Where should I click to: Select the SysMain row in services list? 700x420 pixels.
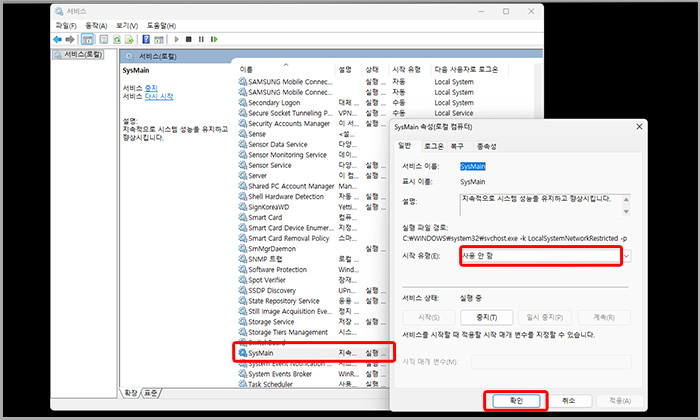314,353
